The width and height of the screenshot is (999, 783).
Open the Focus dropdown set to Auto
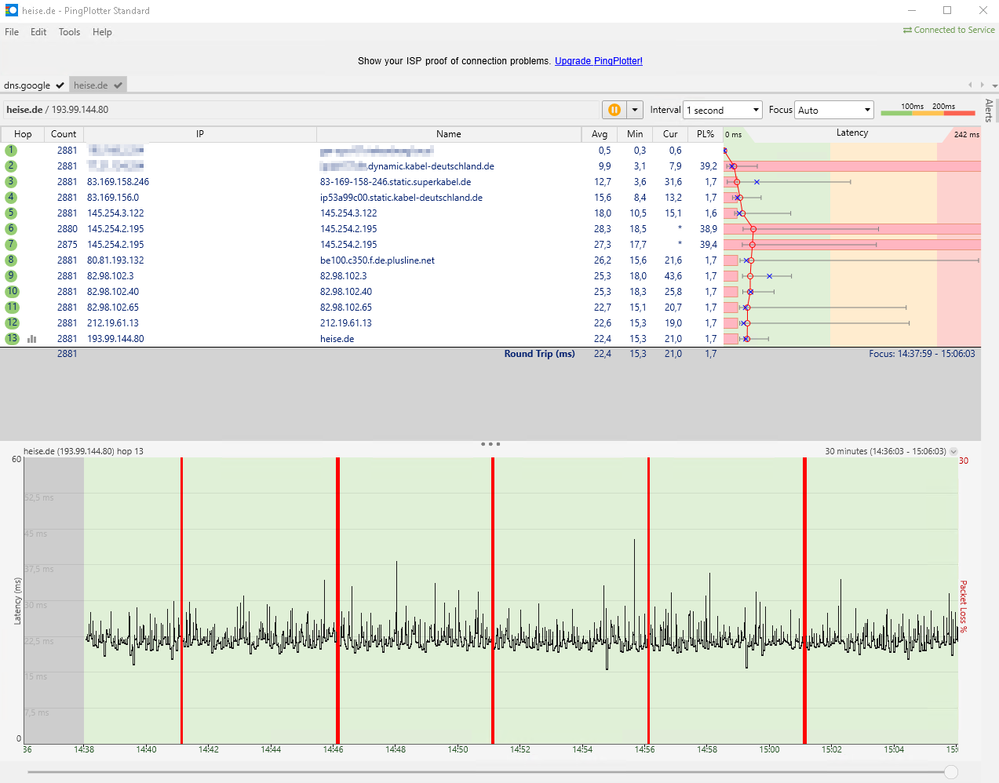(x=834, y=110)
